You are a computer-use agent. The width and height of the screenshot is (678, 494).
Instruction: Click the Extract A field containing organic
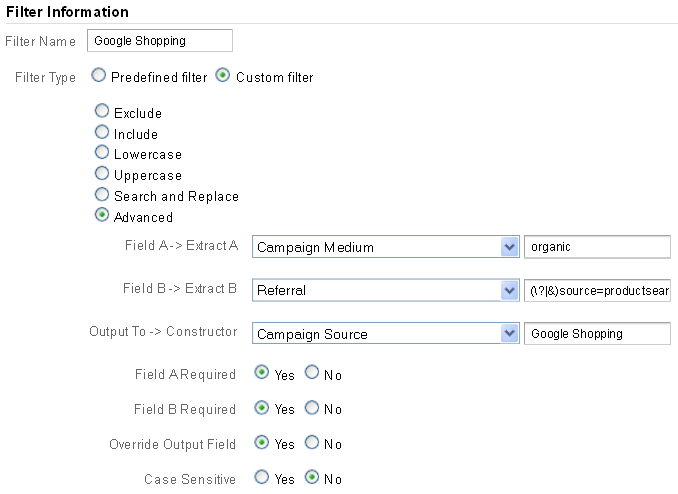coord(597,247)
